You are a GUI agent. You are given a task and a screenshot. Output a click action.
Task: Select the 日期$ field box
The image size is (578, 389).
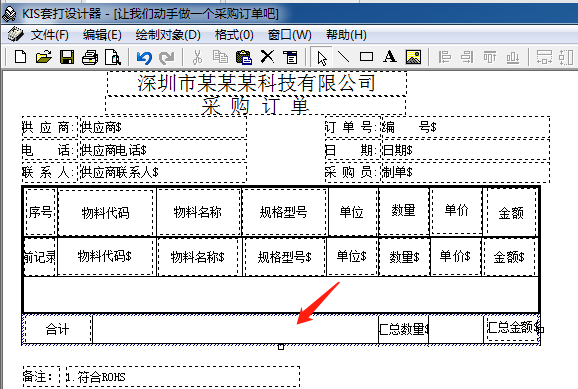465,150
